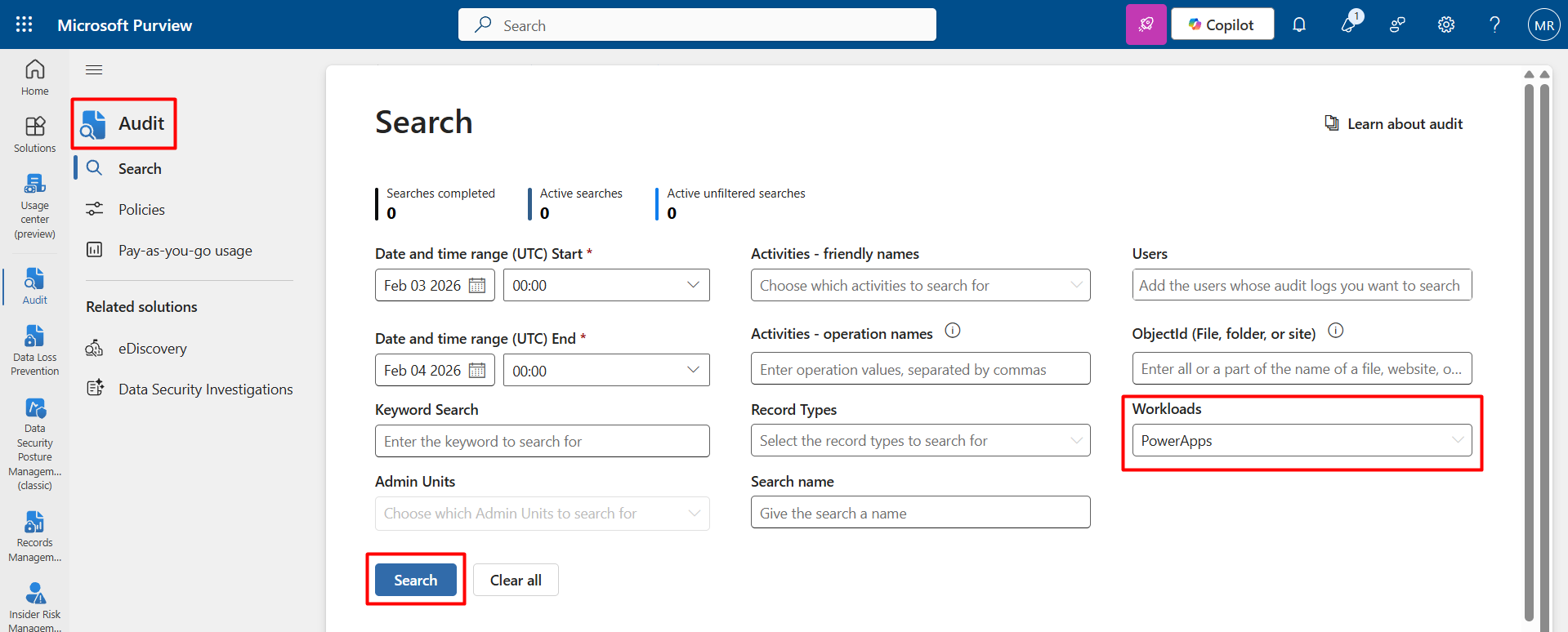The height and width of the screenshot is (632, 1568).
Task: Click the Keyword Search input field
Action: click(x=543, y=441)
